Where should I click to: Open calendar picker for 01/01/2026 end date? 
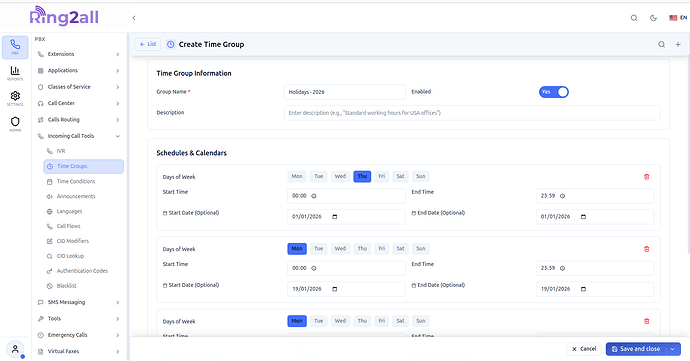coord(583,217)
